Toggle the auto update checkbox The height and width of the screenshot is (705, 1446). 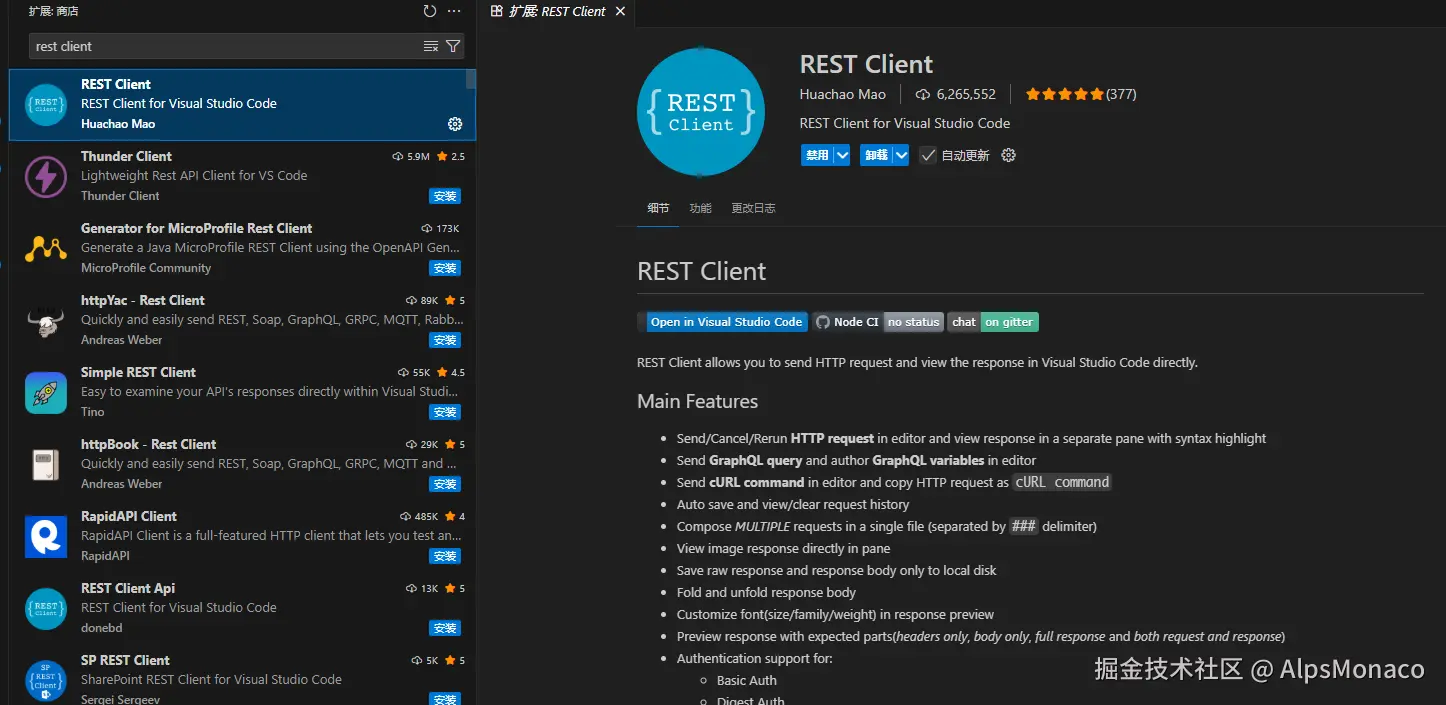coord(928,155)
